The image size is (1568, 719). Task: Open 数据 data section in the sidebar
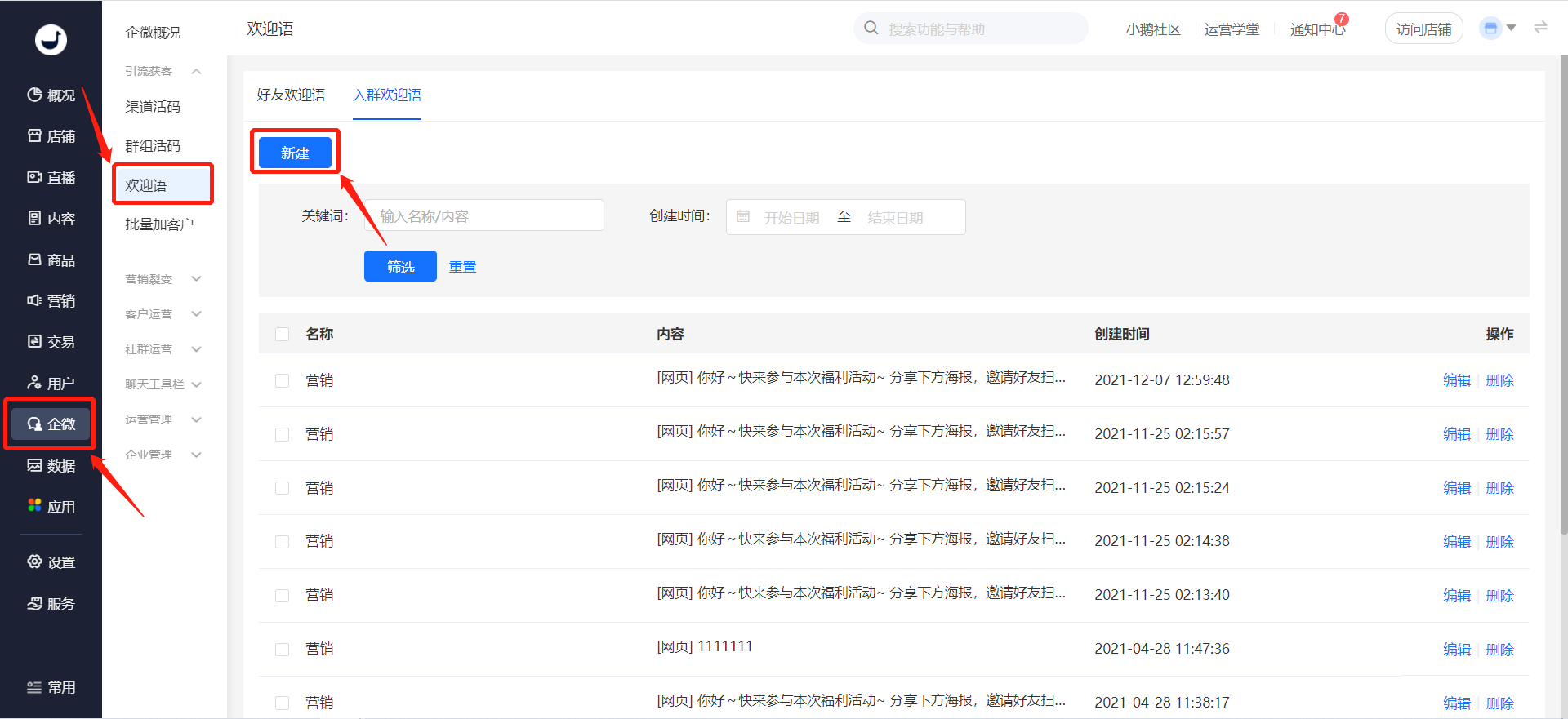pyautogui.click(x=51, y=466)
